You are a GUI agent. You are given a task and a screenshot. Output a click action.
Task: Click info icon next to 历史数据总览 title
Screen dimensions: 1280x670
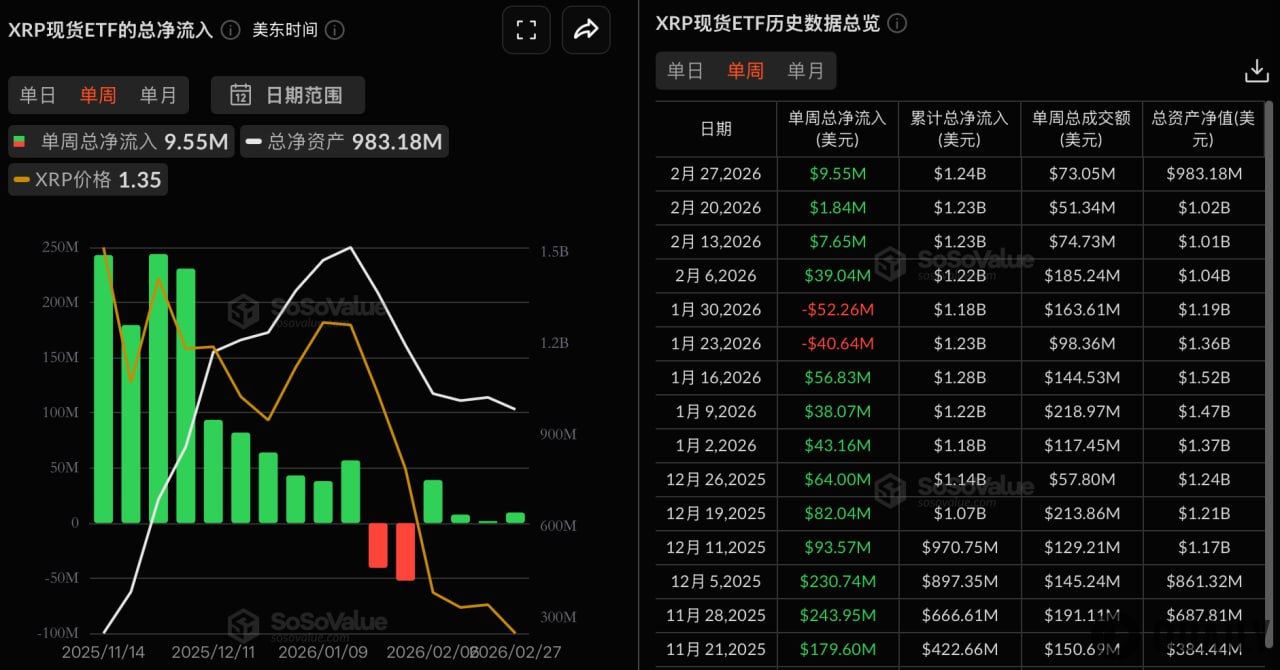[896, 23]
